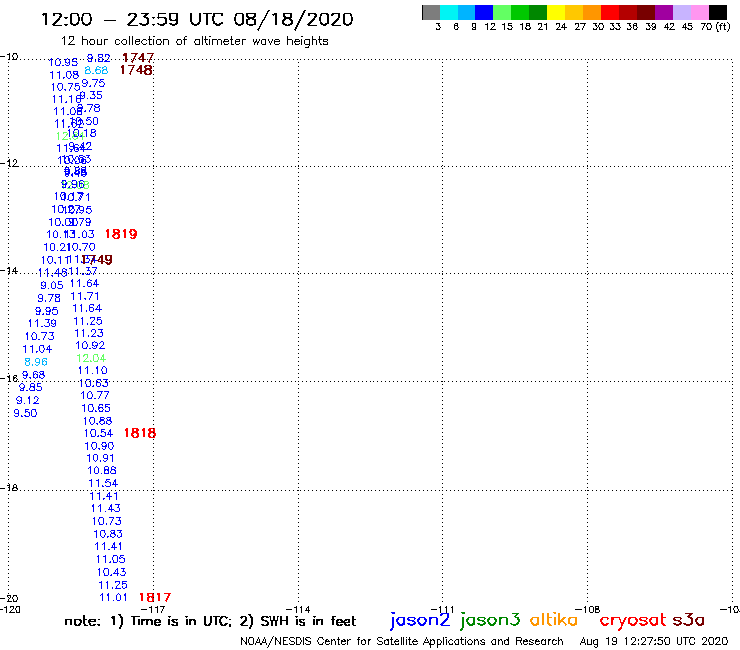The width and height of the screenshot is (740, 650).
Task: Click the orange swatch in the color scale
Action: coord(592,12)
